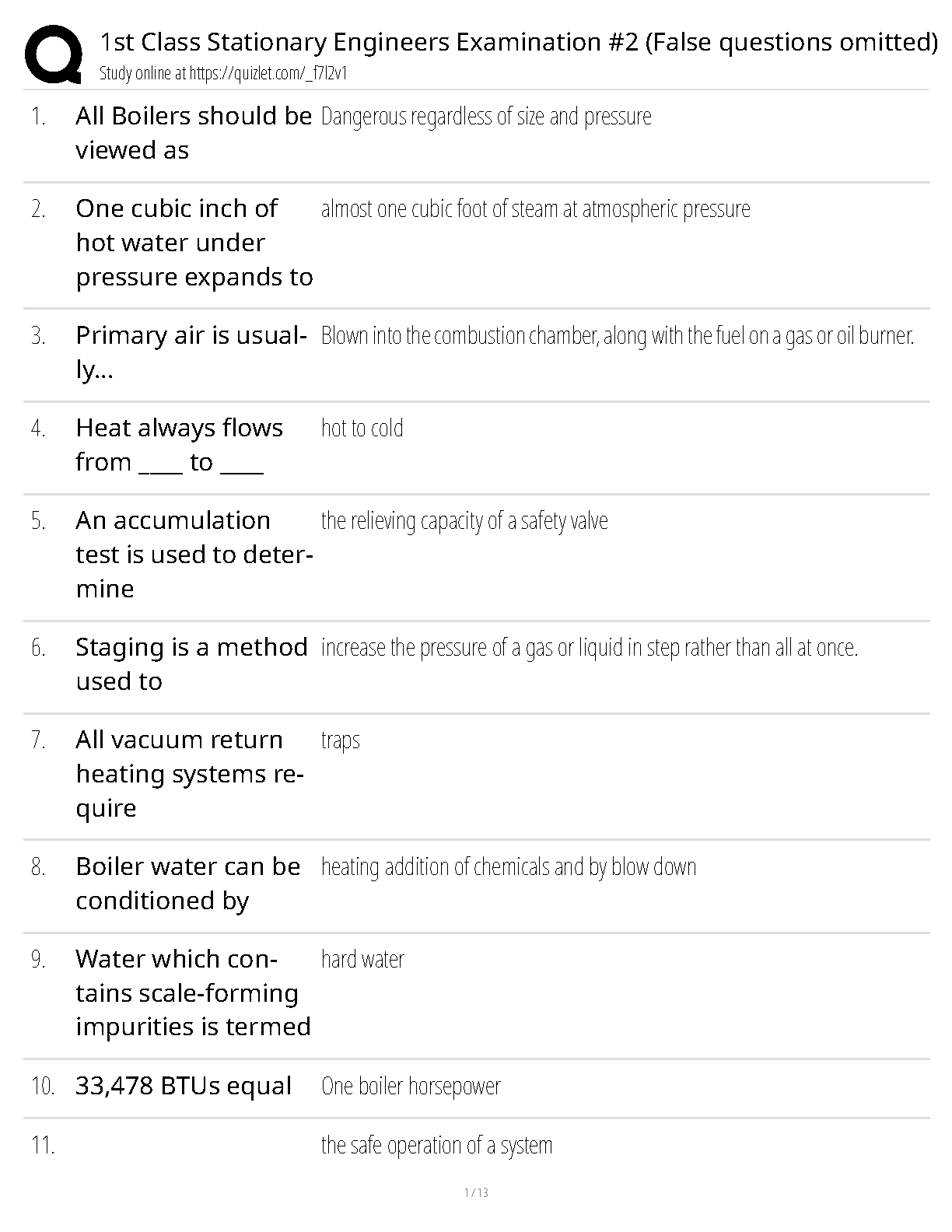Select the term "All Boilers should be viewed as"

193,133
